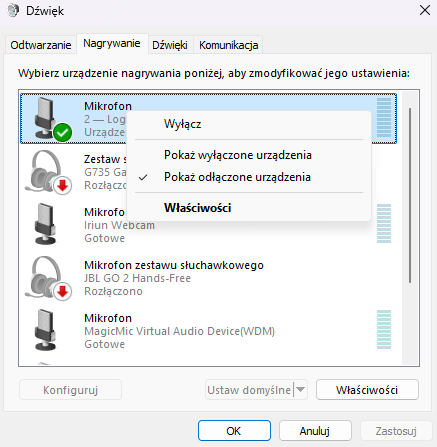Click the G735 headset icon
Viewport: 437px width, 447px height.
tap(48, 172)
